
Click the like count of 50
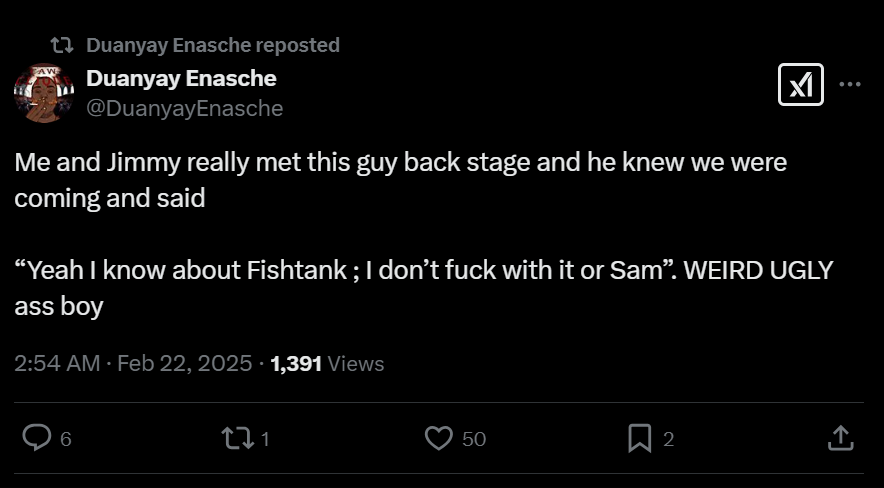(474, 439)
